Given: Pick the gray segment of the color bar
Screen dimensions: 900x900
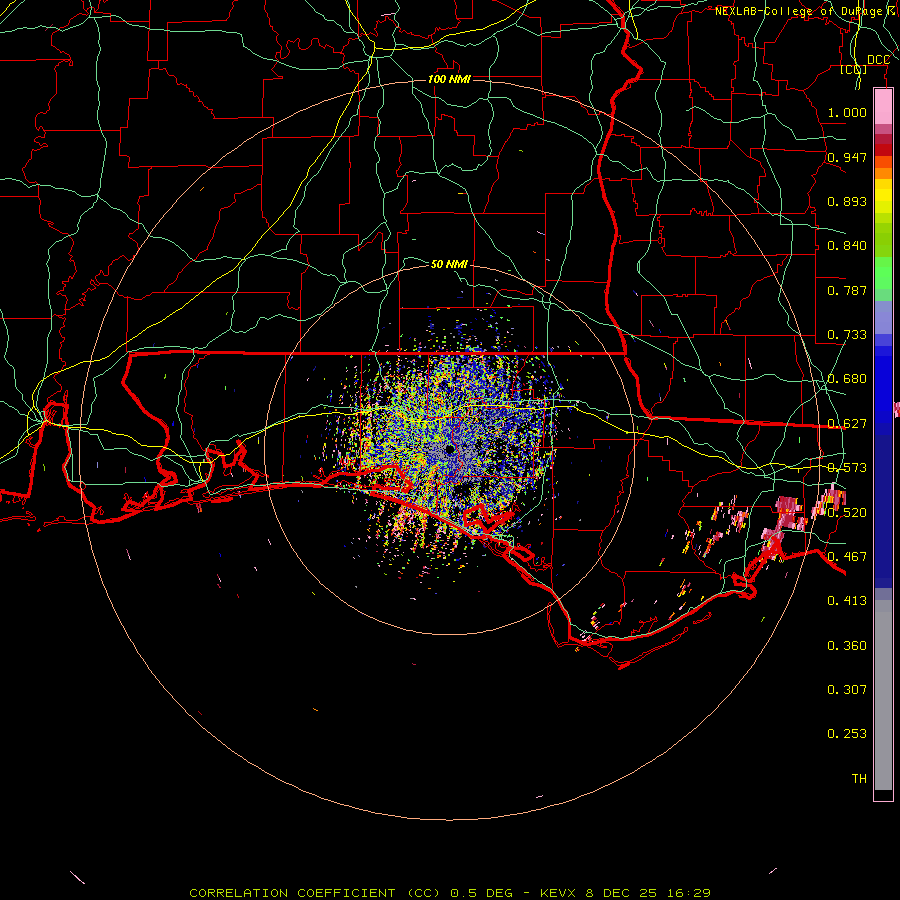Looking at the screenshot, I should tap(883, 695).
